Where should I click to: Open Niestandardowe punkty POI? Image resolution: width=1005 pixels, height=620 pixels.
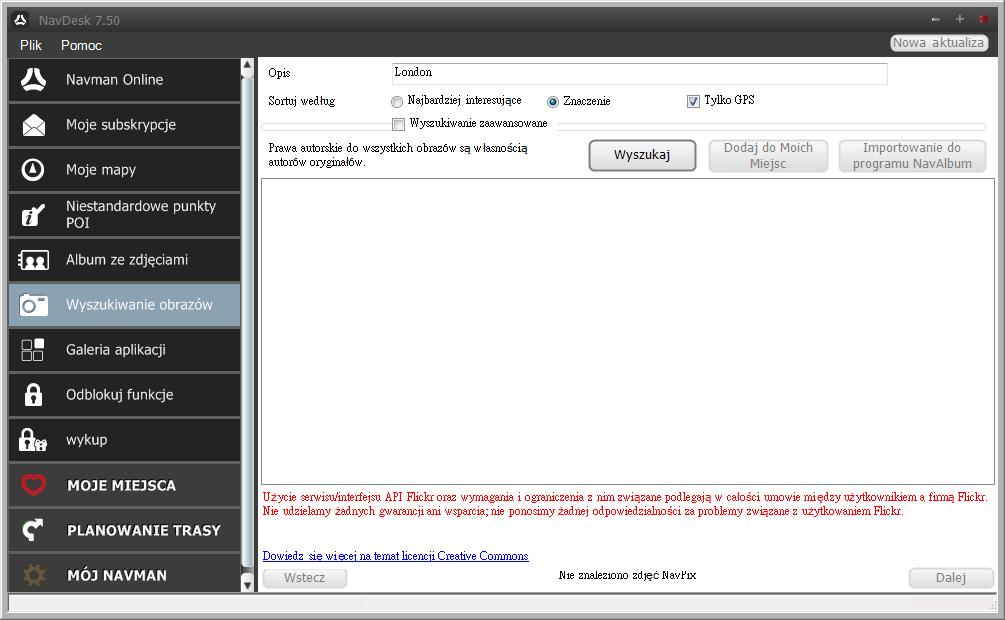[x=124, y=215]
